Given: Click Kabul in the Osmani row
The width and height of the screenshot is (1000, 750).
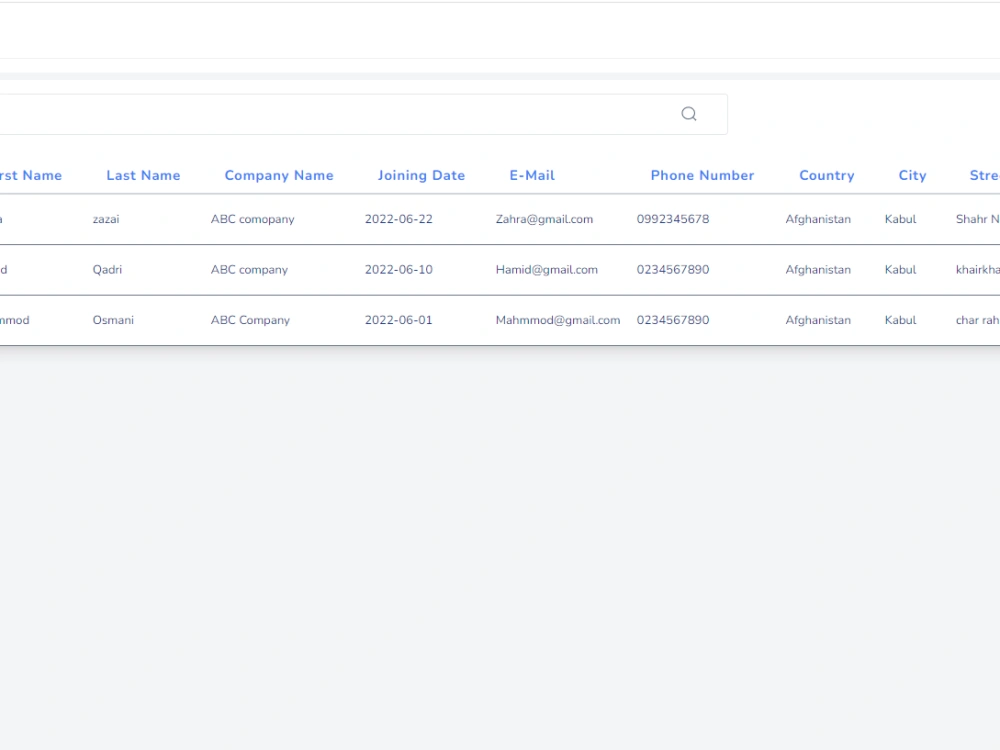Looking at the screenshot, I should (x=901, y=320).
